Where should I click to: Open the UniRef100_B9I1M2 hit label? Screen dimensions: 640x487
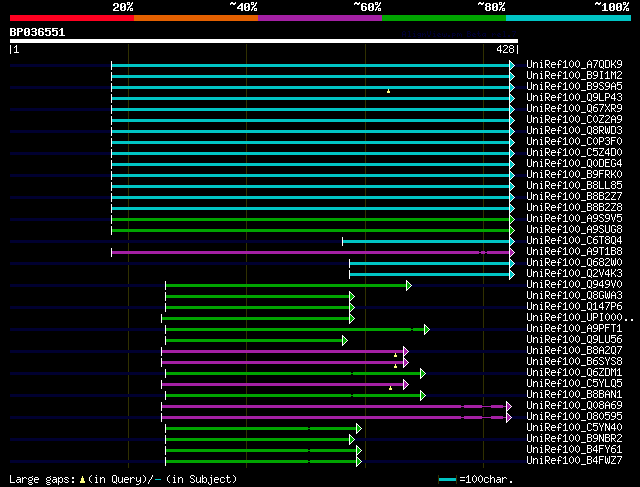tap(574, 76)
